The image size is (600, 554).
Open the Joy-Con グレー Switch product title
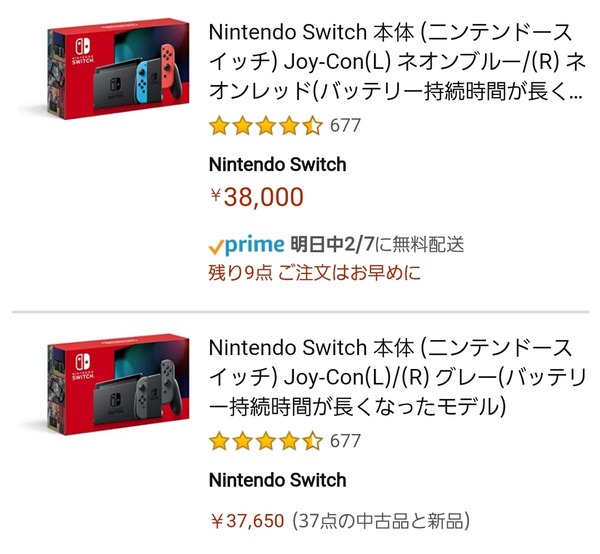390,378
